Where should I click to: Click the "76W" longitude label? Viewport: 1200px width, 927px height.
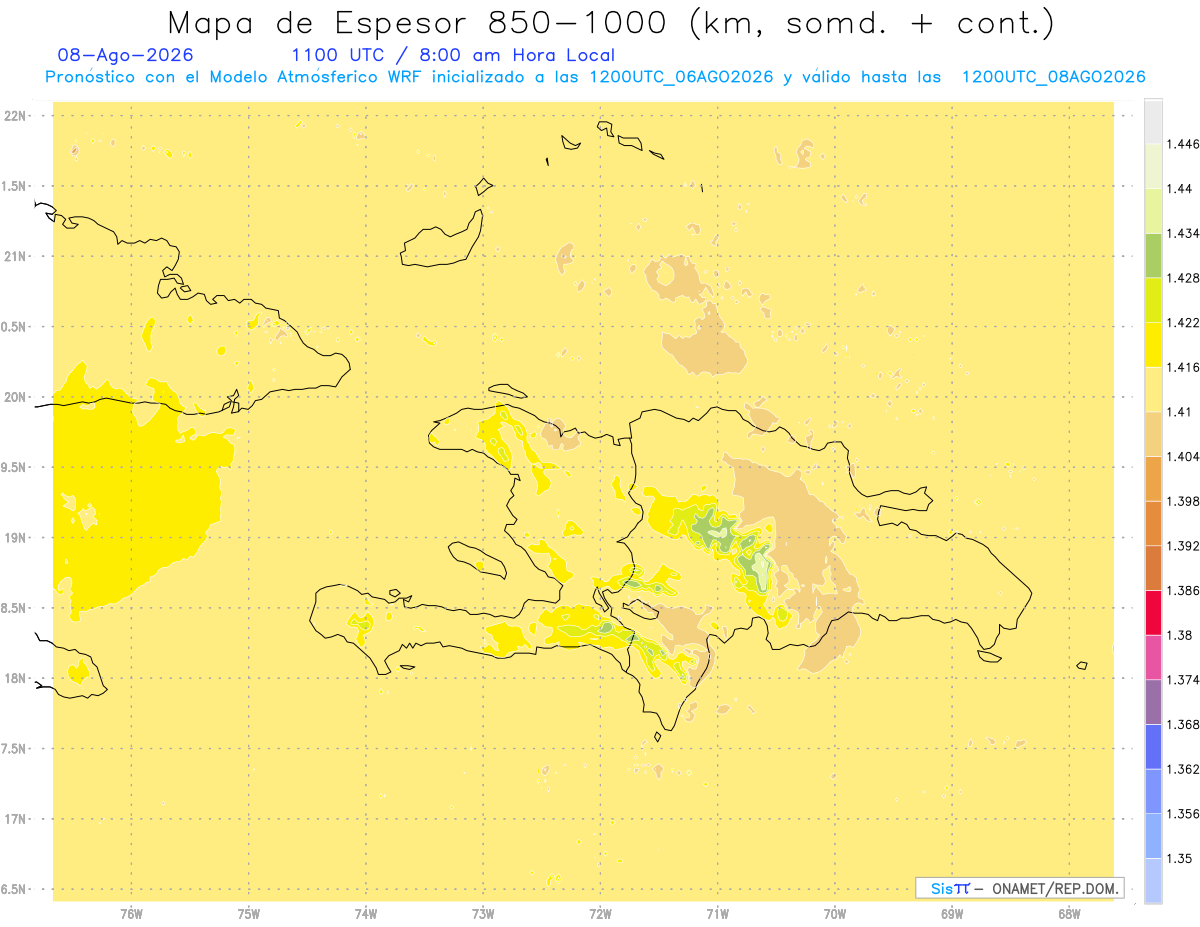pos(131,914)
